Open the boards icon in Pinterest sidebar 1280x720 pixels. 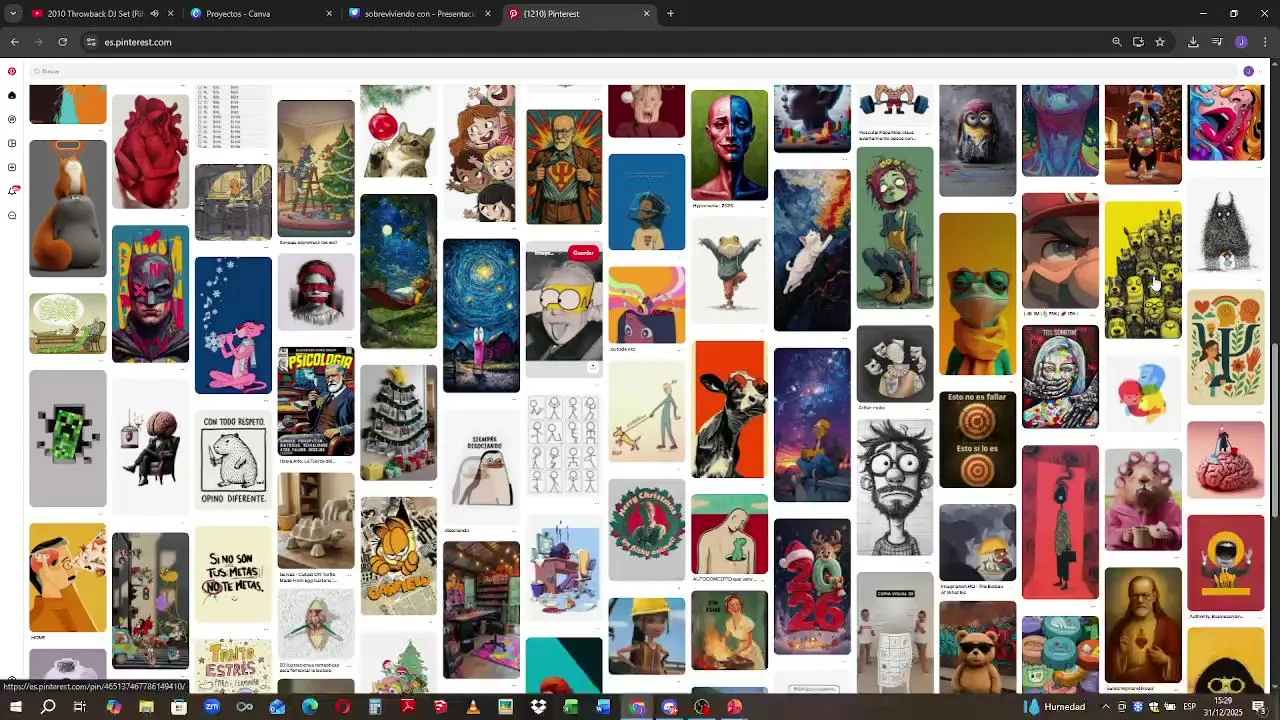(12, 143)
